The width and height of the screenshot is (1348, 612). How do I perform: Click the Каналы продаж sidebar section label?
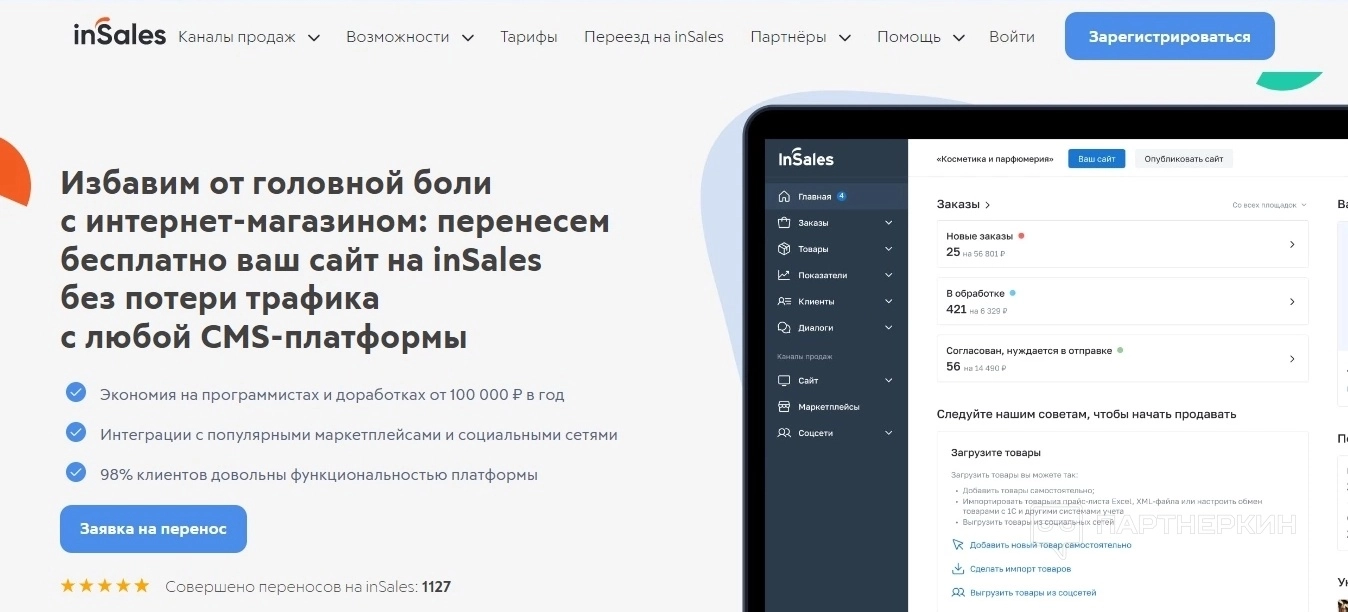pyautogui.click(x=805, y=357)
